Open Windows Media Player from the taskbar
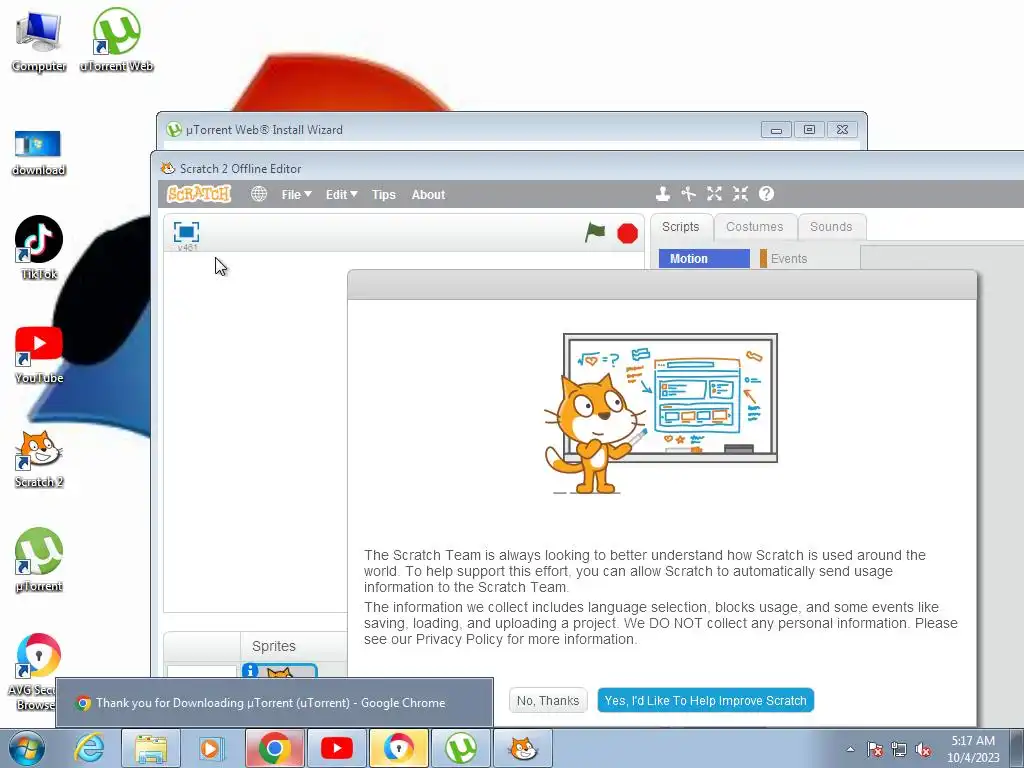This screenshot has width=1024, height=768. [211, 748]
